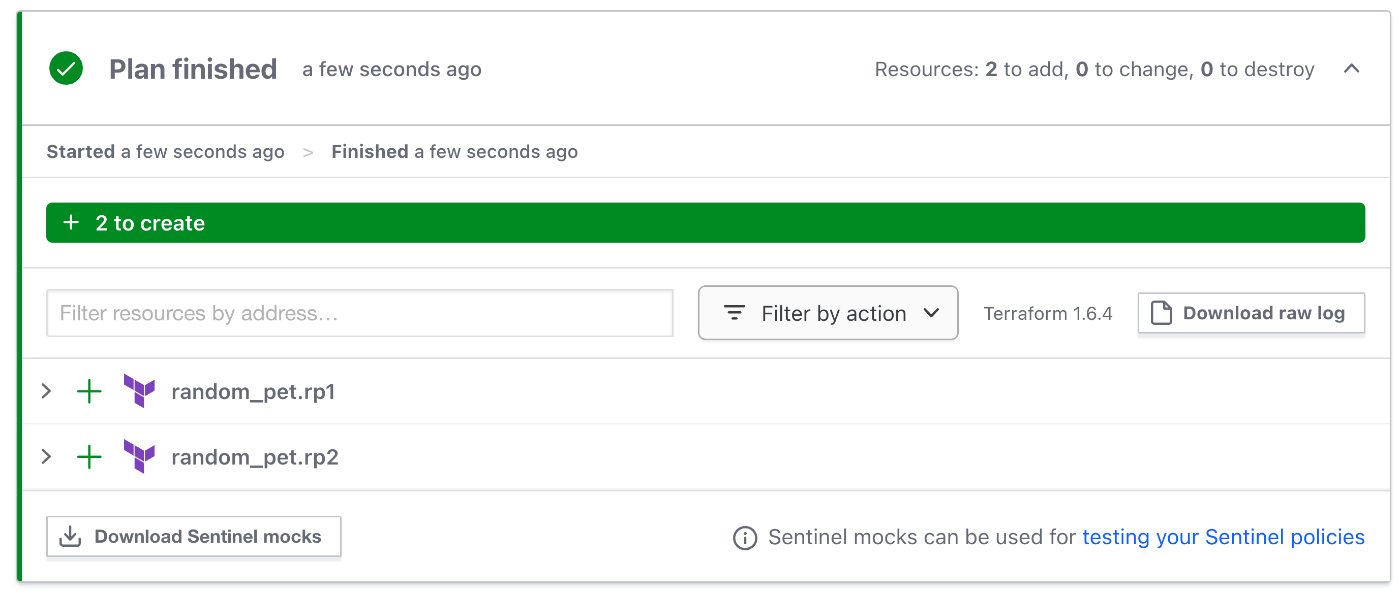Download the raw log
Screen dimensions: 1400x595
1251,313
